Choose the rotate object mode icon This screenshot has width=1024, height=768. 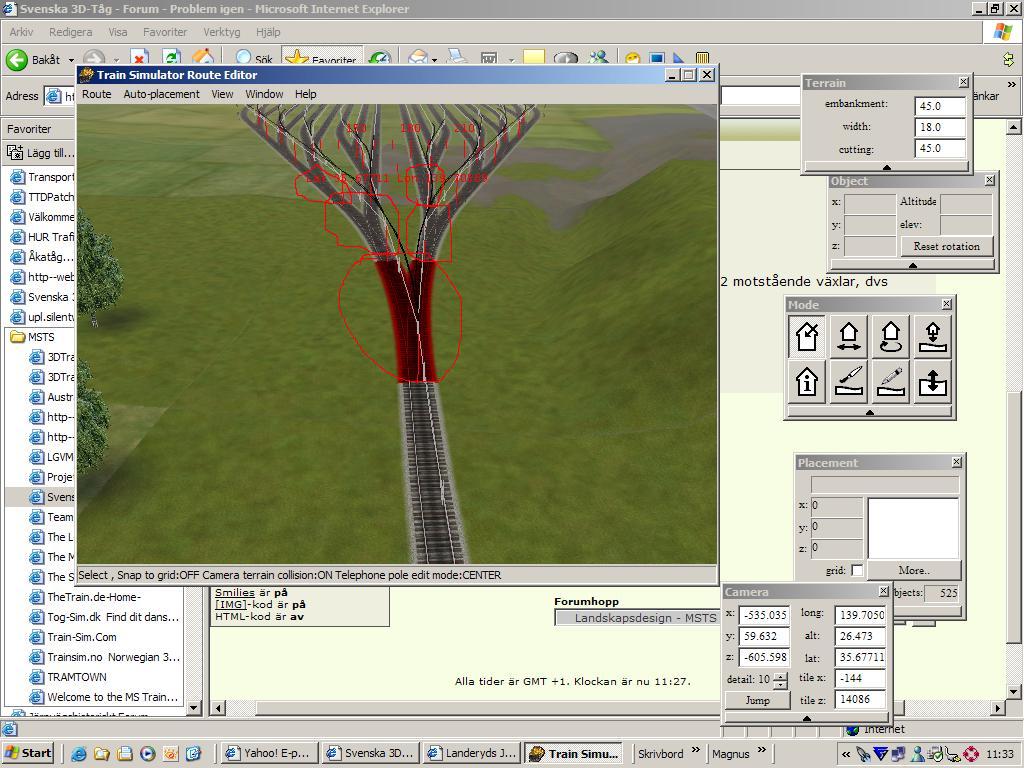tap(891, 336)
